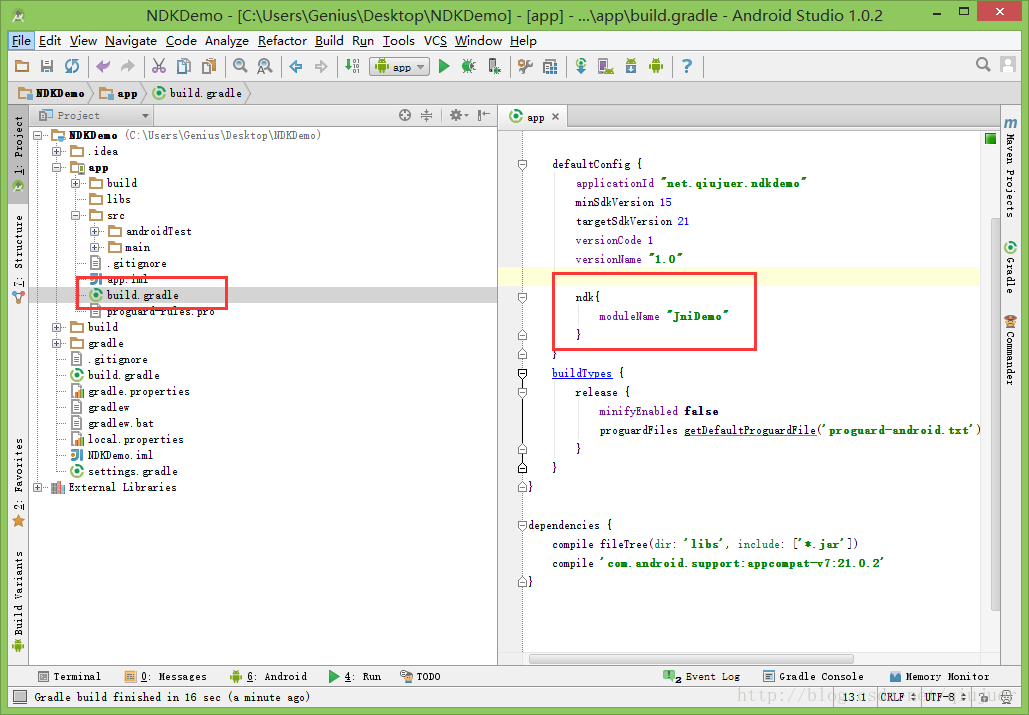Run the app with green play icon
The width and height of the screenshot is (1029, 715).
coord(444,66)
